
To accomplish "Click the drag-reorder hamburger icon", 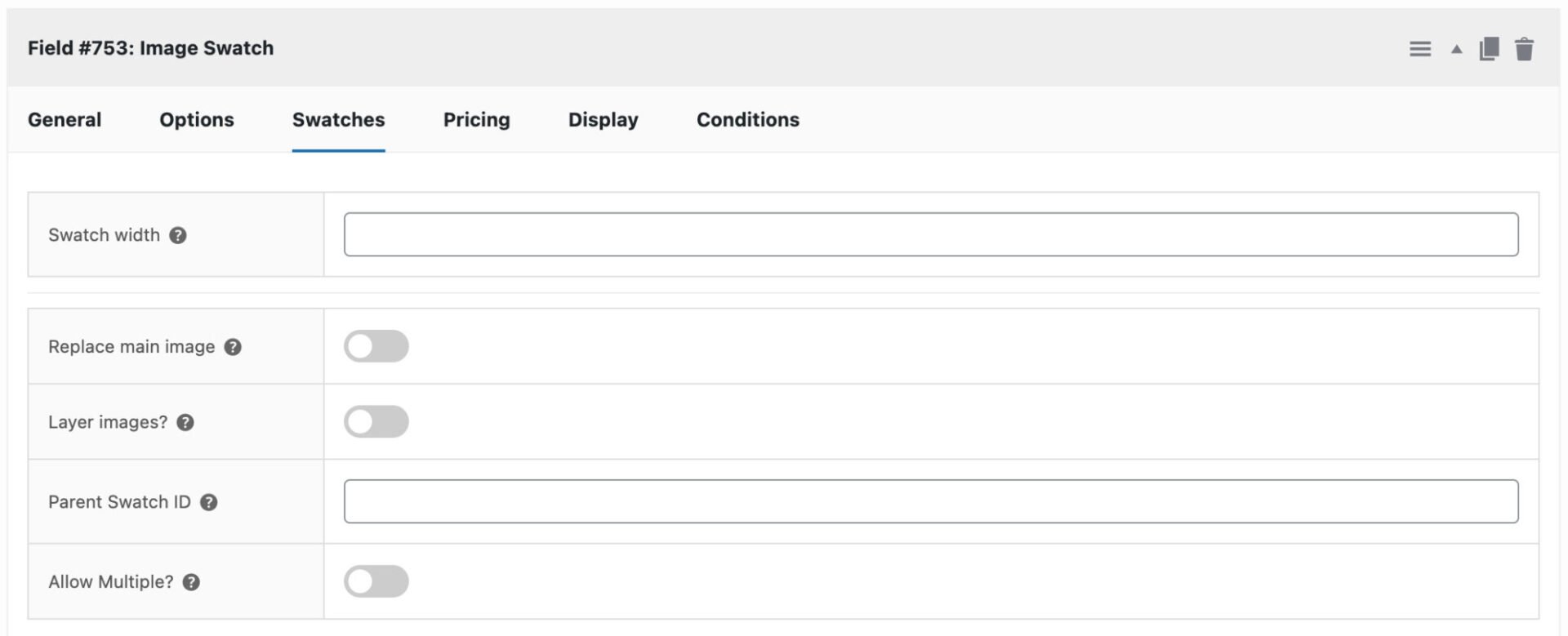I will tap(1420, 49).
